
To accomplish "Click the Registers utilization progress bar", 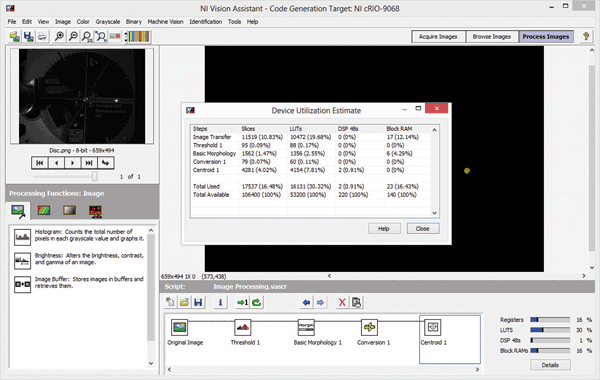I will click(x=550, y=320).
